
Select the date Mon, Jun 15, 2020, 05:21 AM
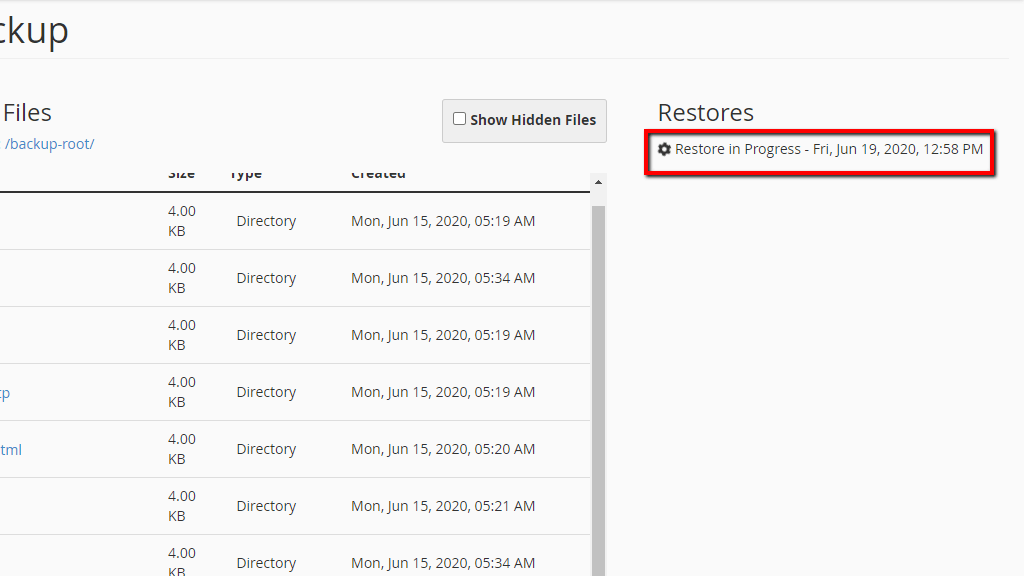(443, 506)
